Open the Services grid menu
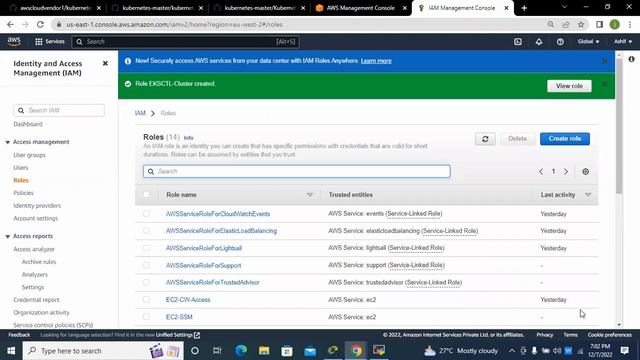Image resolution: width=640 pixels, height=360 pixels. (50, 41)
